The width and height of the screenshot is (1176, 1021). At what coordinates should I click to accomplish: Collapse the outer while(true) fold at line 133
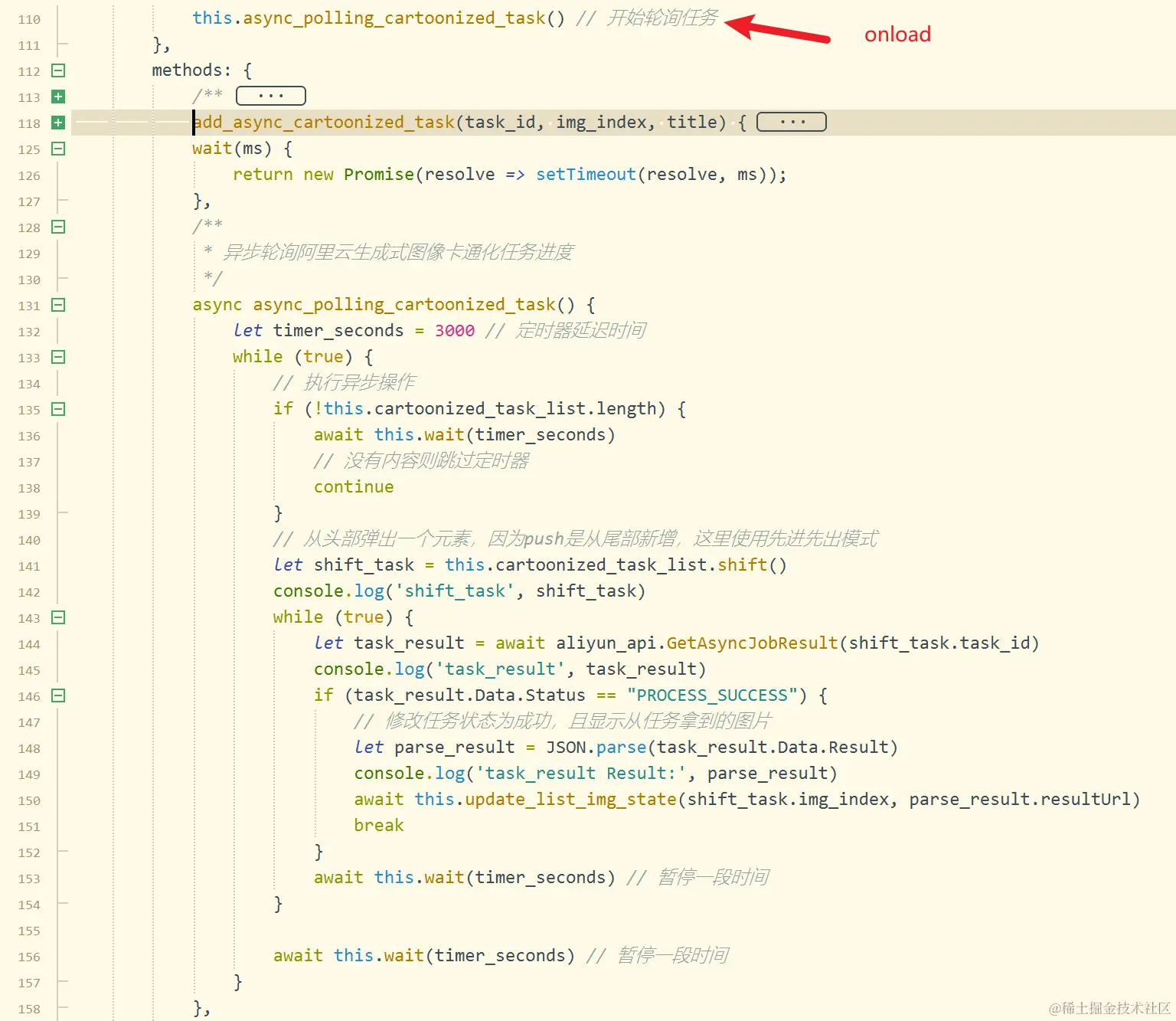coord(58,357)
